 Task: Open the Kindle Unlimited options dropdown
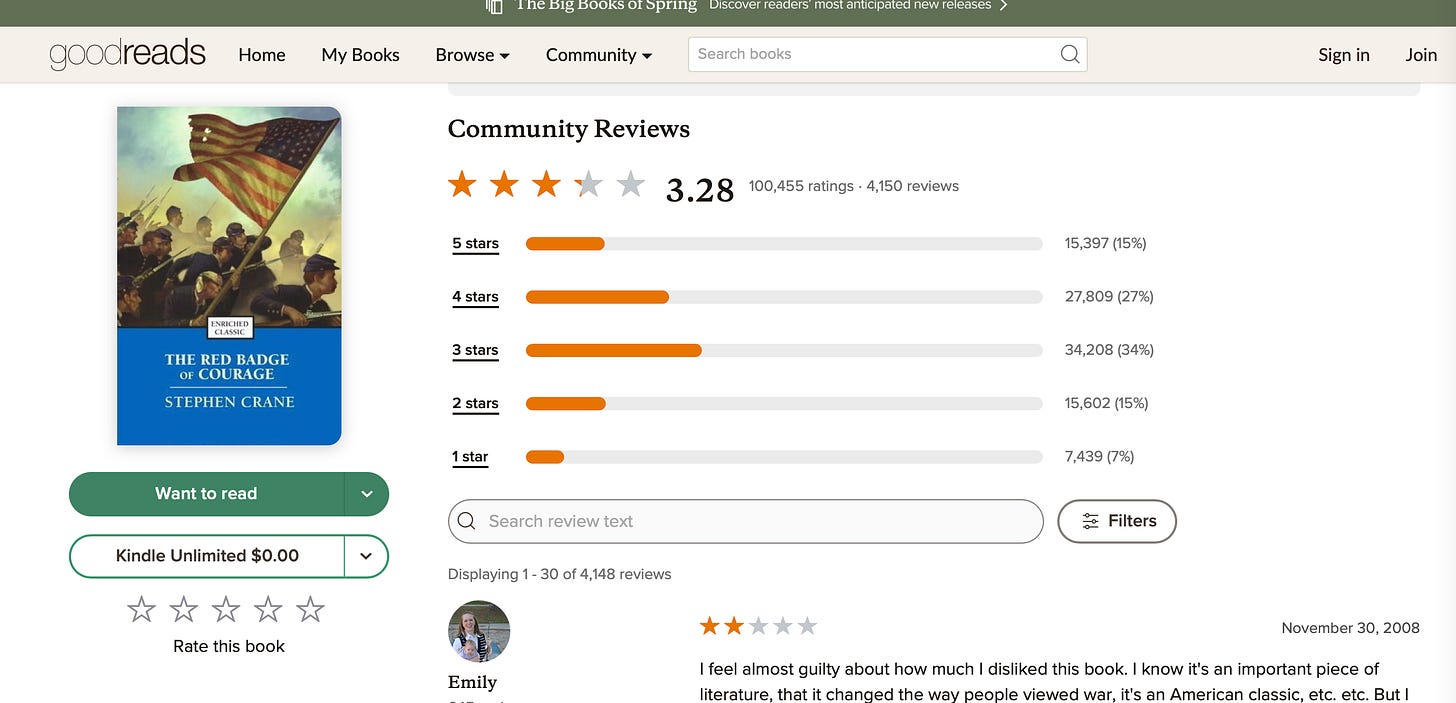click(x=366, y=556)
